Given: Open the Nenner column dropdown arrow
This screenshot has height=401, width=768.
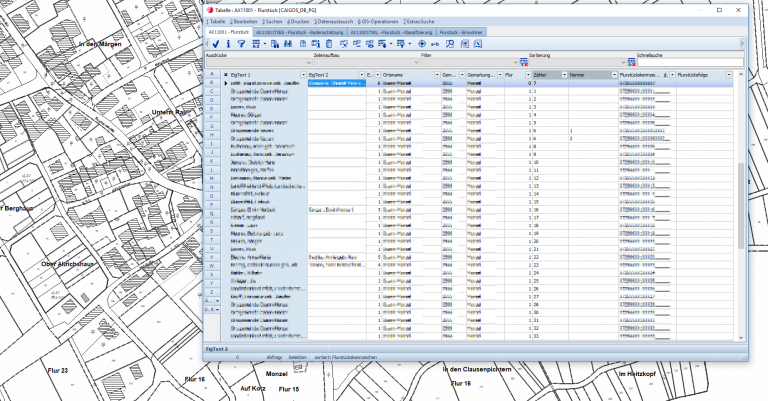Looking at the screenshot, I should [x=614, y=75].
